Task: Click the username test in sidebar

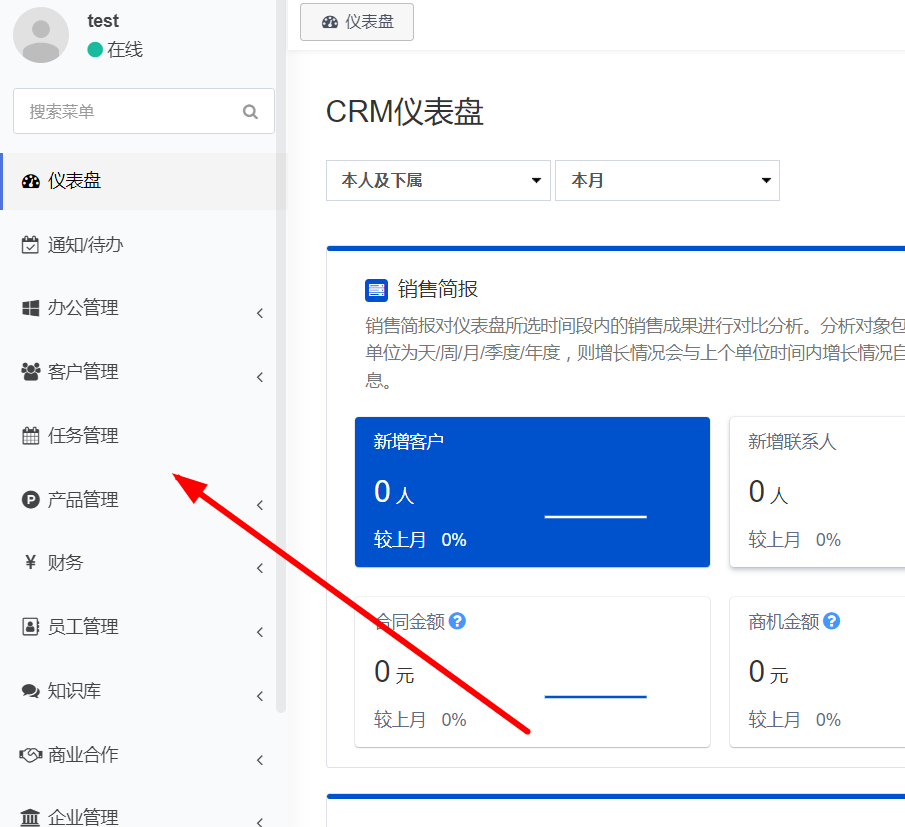Action: (103, 21)
